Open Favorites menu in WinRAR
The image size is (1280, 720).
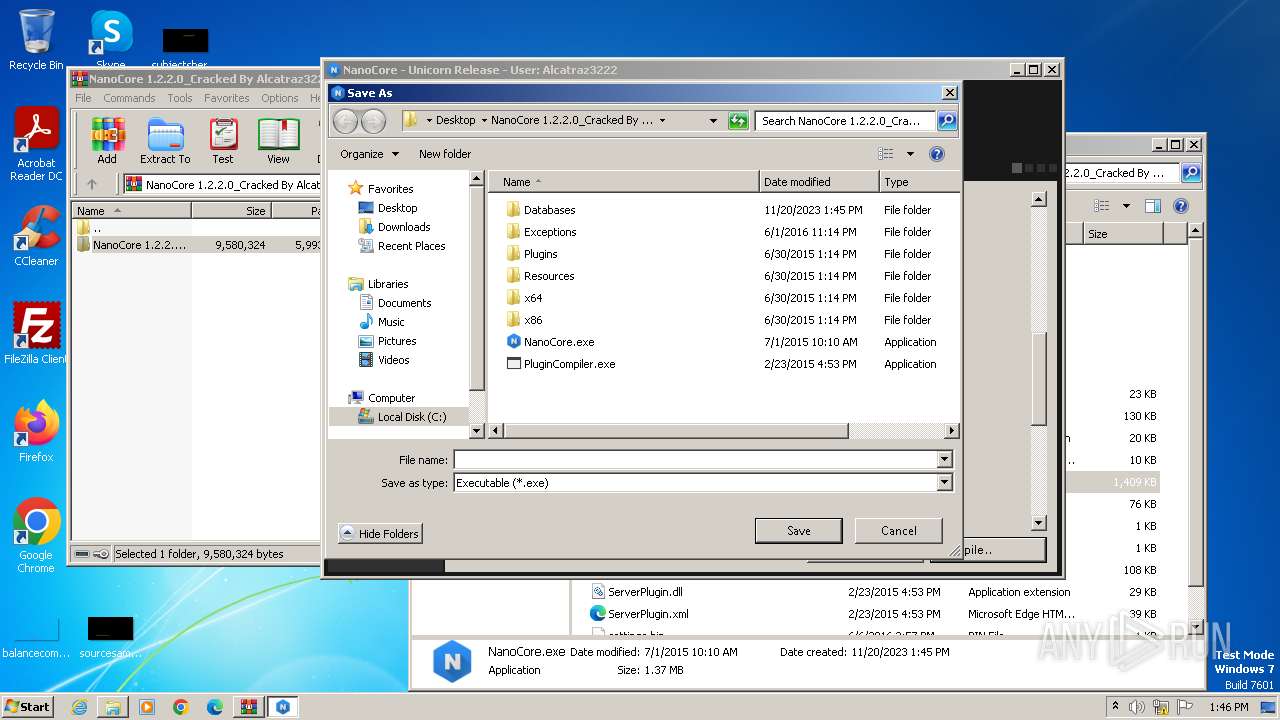(x=227, y=98)
